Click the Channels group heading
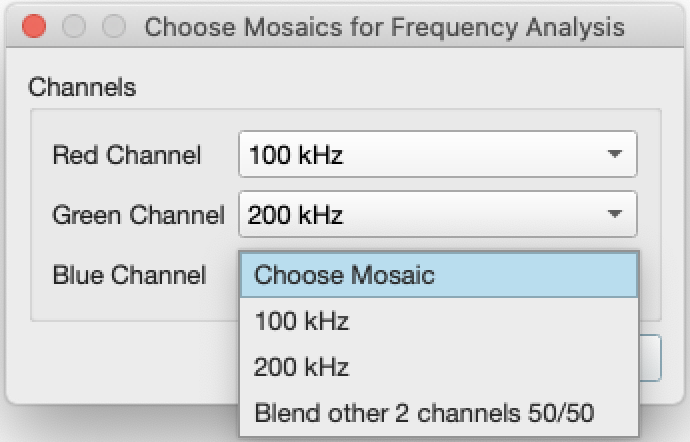690x442 pixels. pyautogui.click(x=82, y=87)
